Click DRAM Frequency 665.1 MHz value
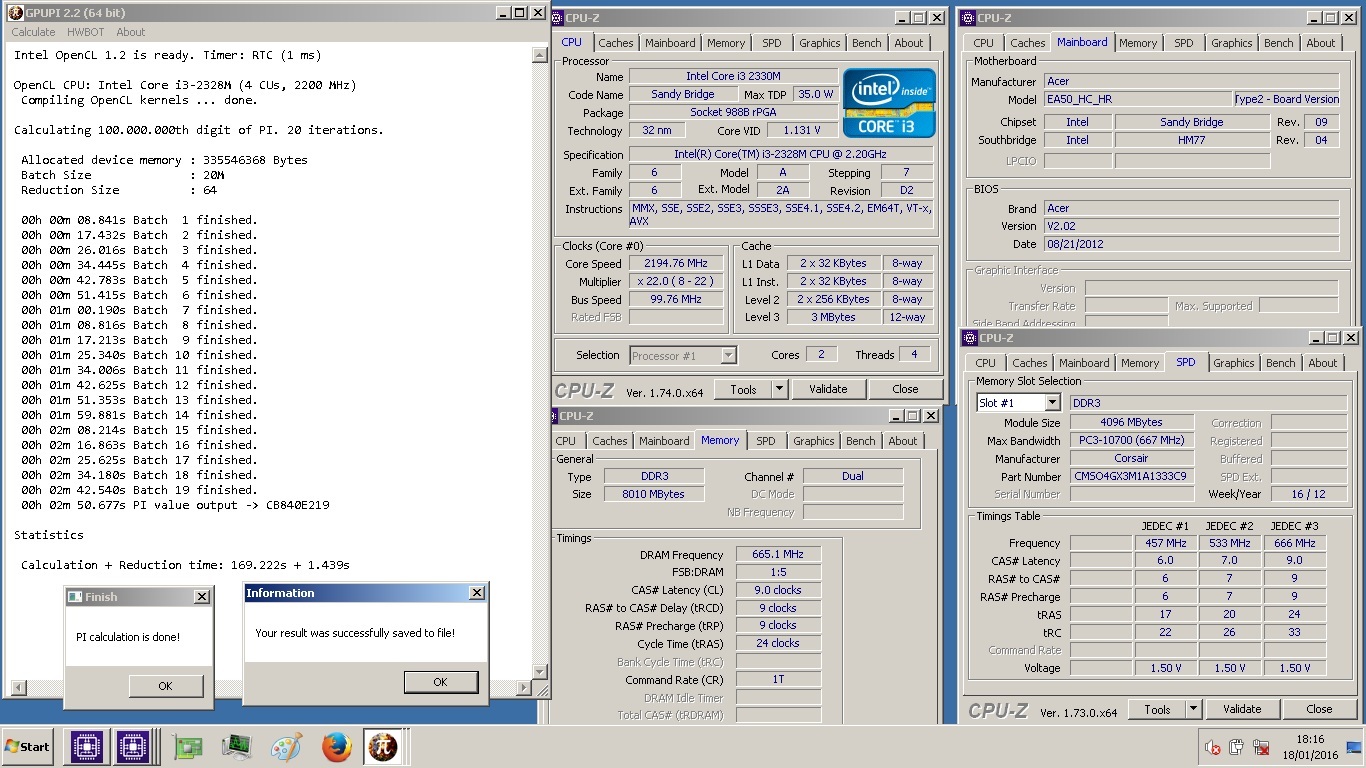 tap(779, 554)
